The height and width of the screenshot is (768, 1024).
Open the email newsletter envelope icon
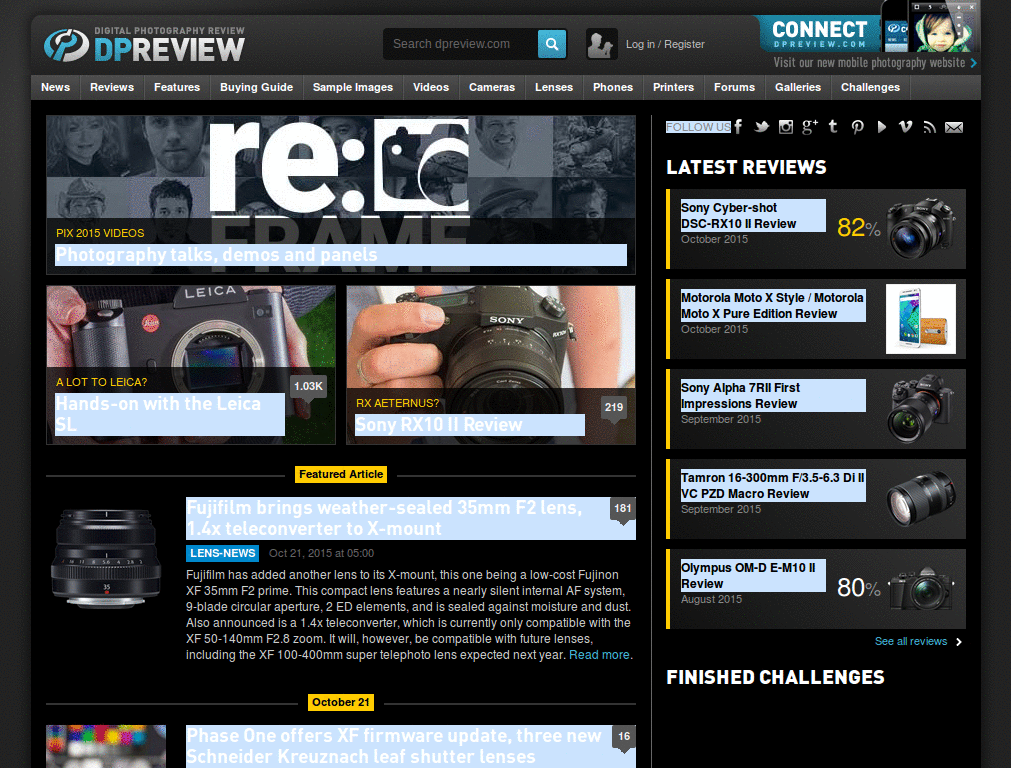point(951,127)
